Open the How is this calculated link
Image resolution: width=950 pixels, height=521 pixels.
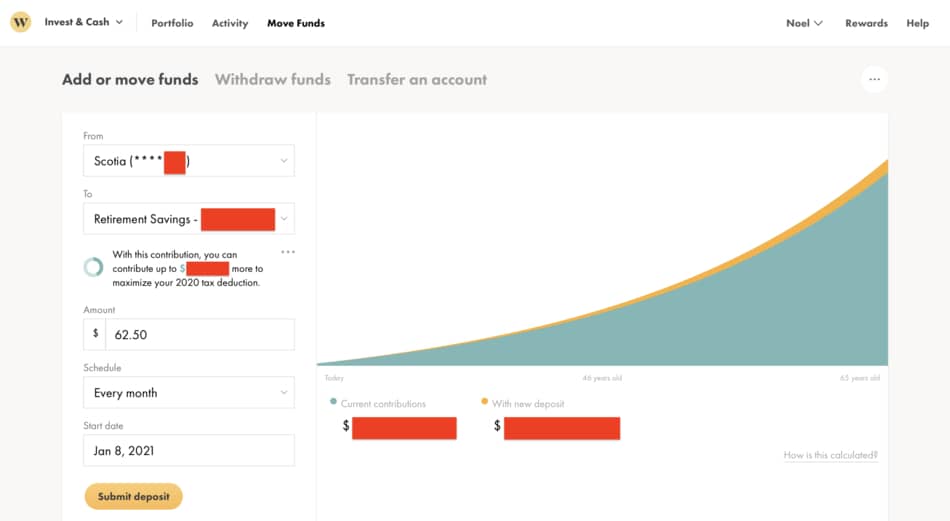830,455
